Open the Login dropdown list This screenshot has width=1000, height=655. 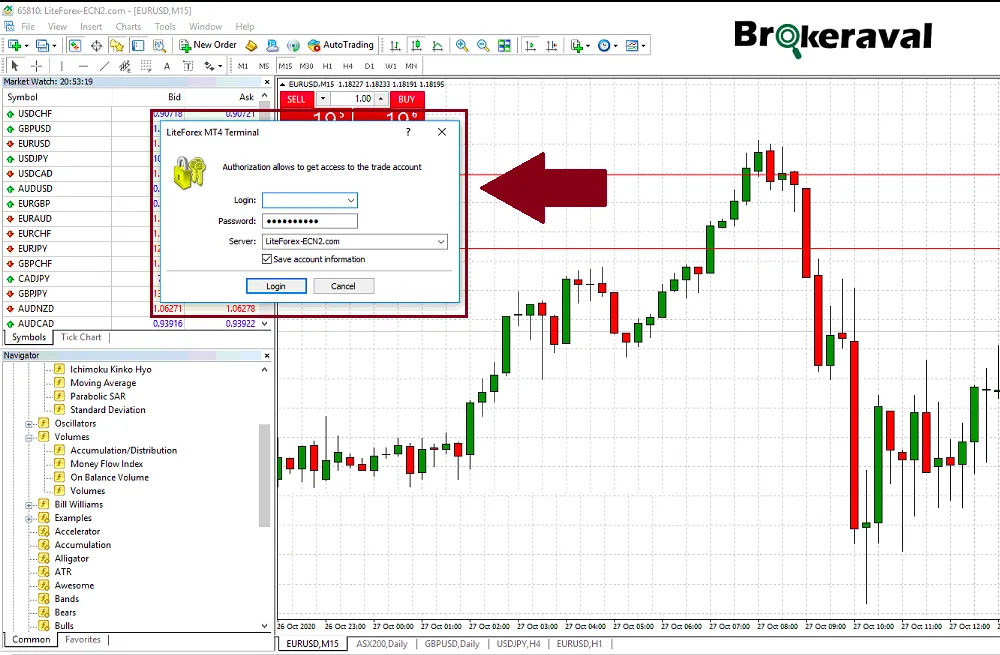tap(349, 201)
